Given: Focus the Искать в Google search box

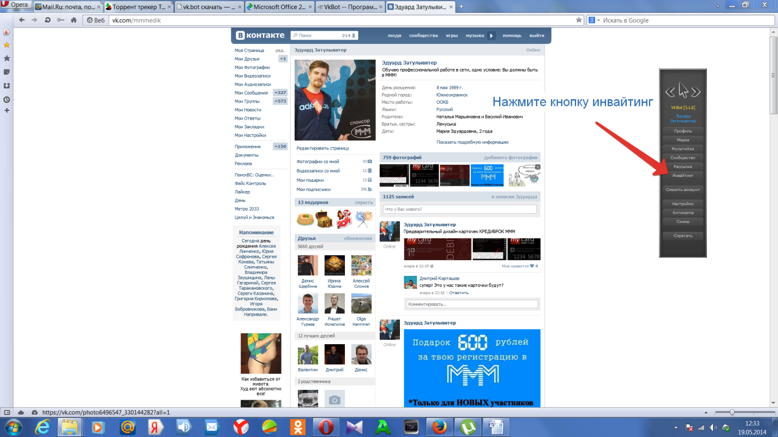Looking at the screenshot, I should pos(687,20).
